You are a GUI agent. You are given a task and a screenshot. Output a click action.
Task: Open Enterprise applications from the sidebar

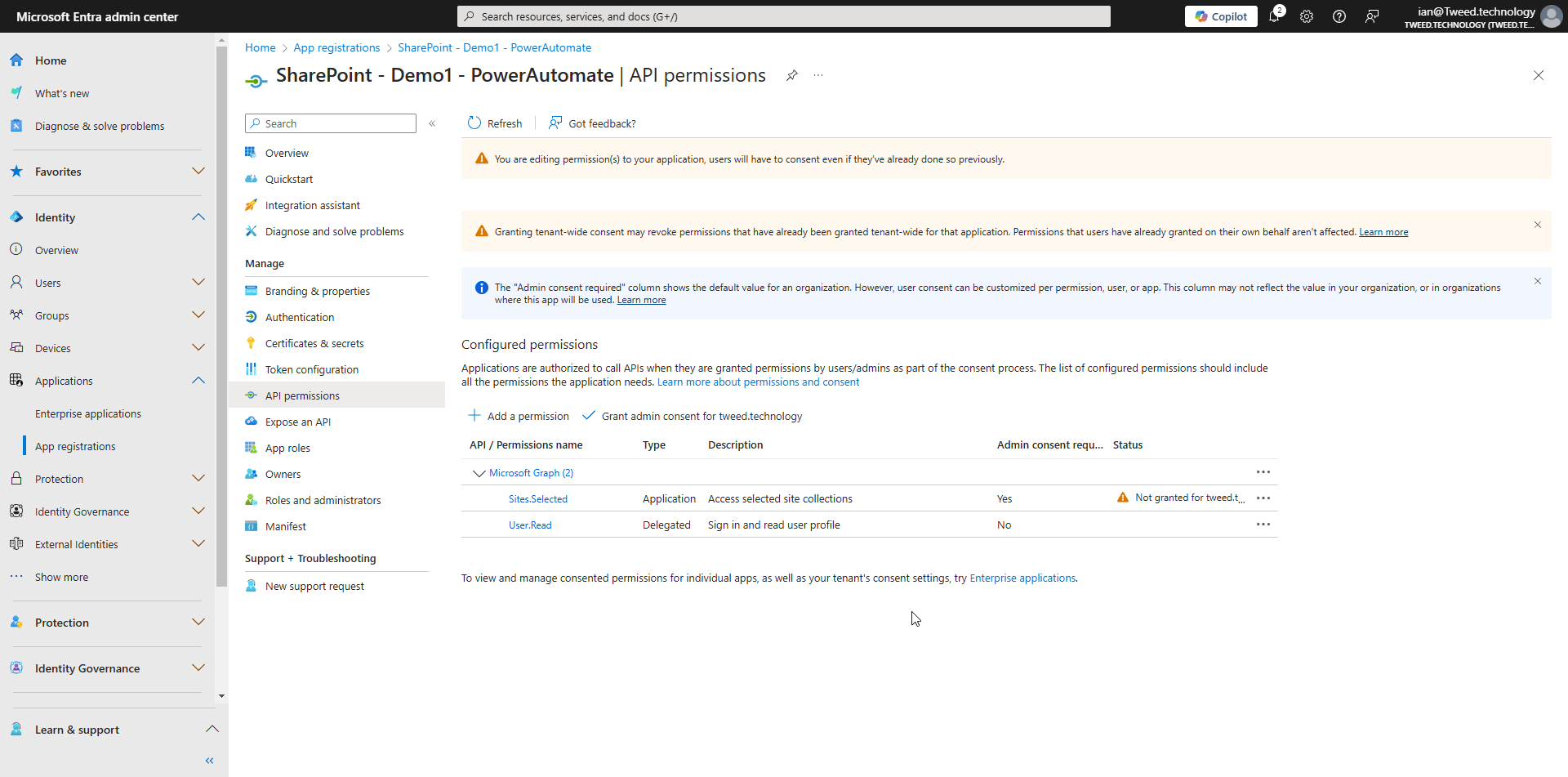[x=87, y=413]
